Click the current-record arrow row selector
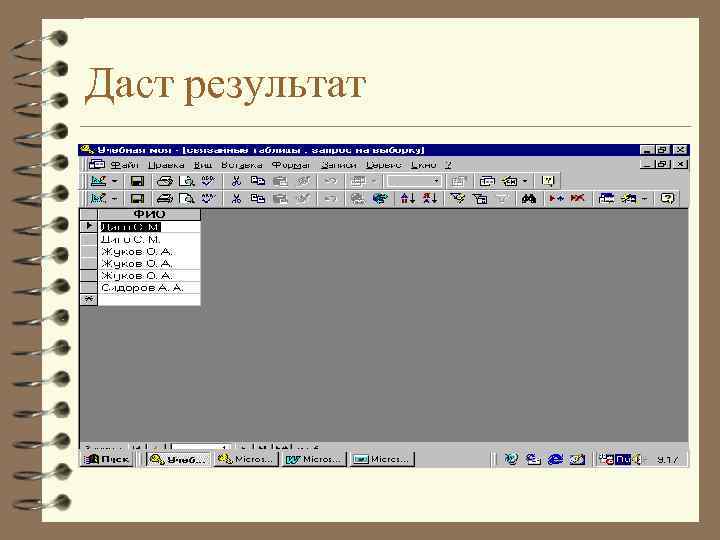Viewport: 720px width, 540px height. [89, 226]
